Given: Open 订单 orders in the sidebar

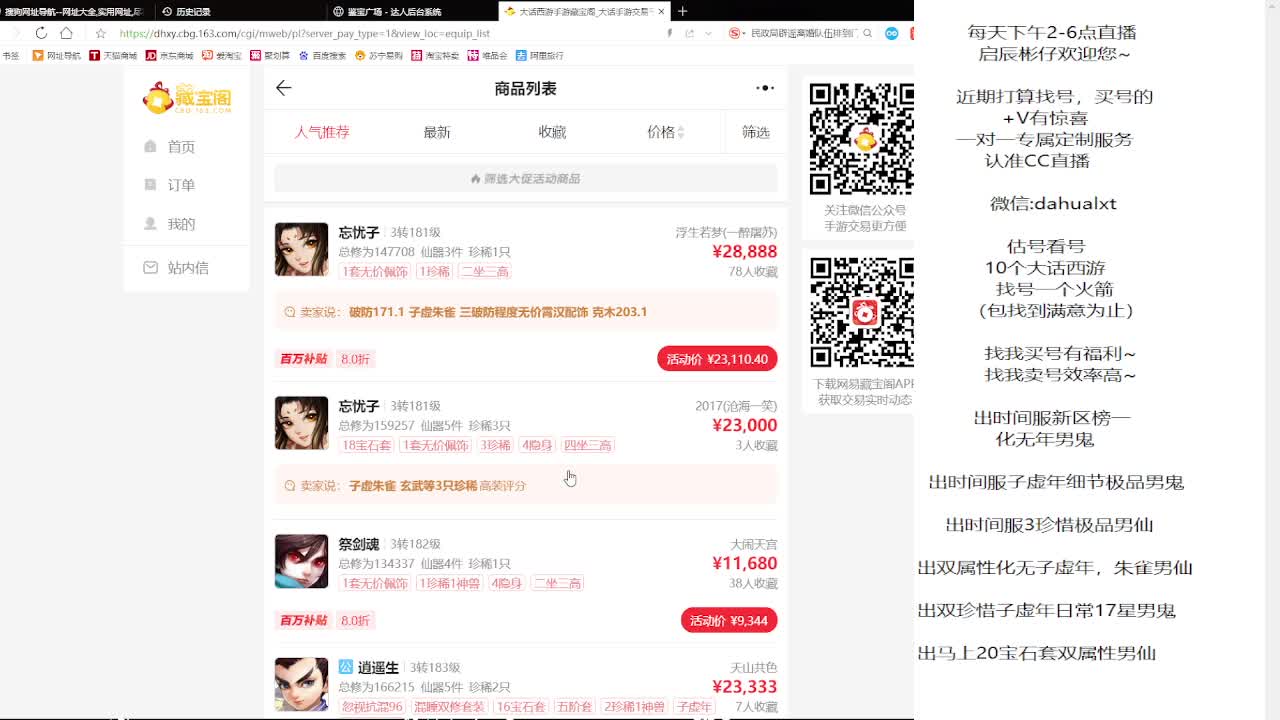Looking at the screenshot, I should coord(170,185).
